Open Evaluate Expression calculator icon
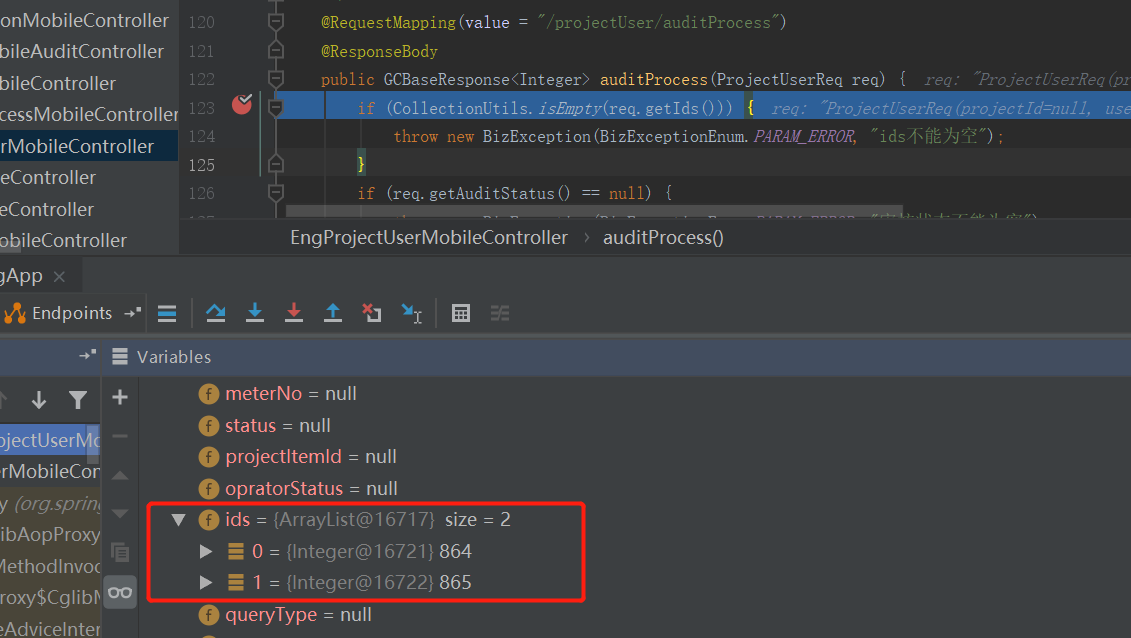 point(461,313)
